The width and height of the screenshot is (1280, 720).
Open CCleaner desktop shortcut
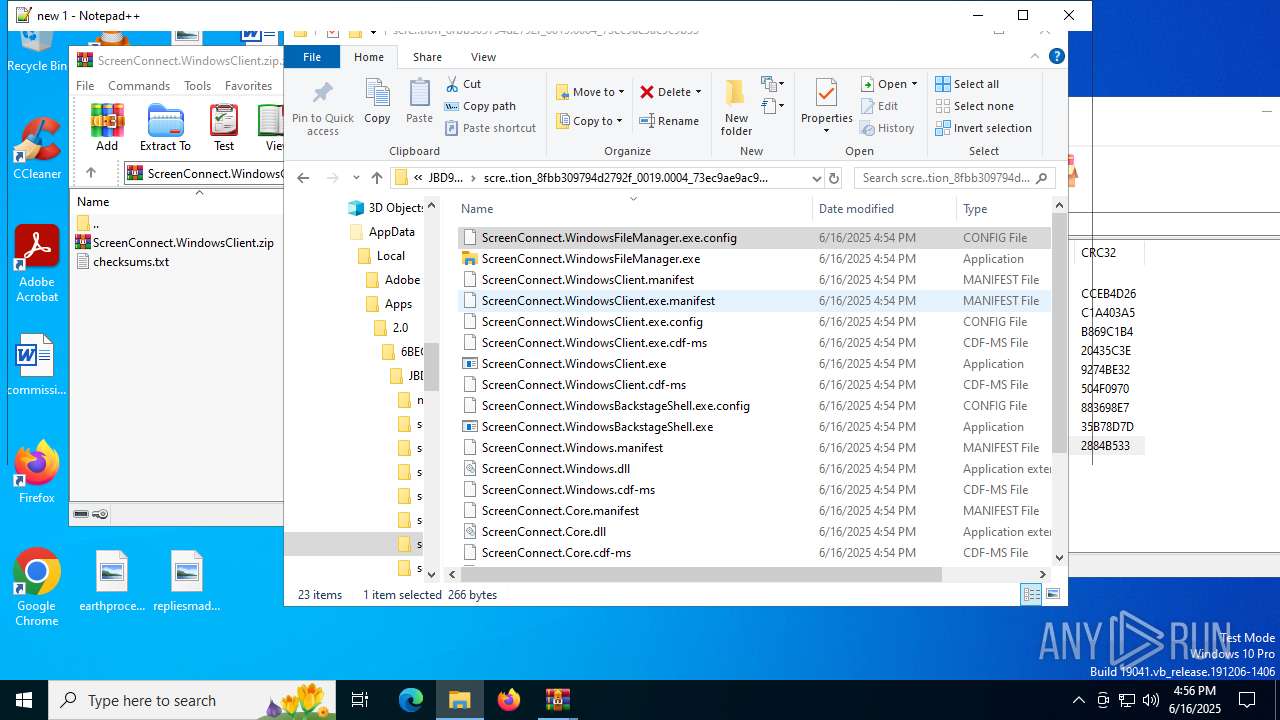click(37, 150)
